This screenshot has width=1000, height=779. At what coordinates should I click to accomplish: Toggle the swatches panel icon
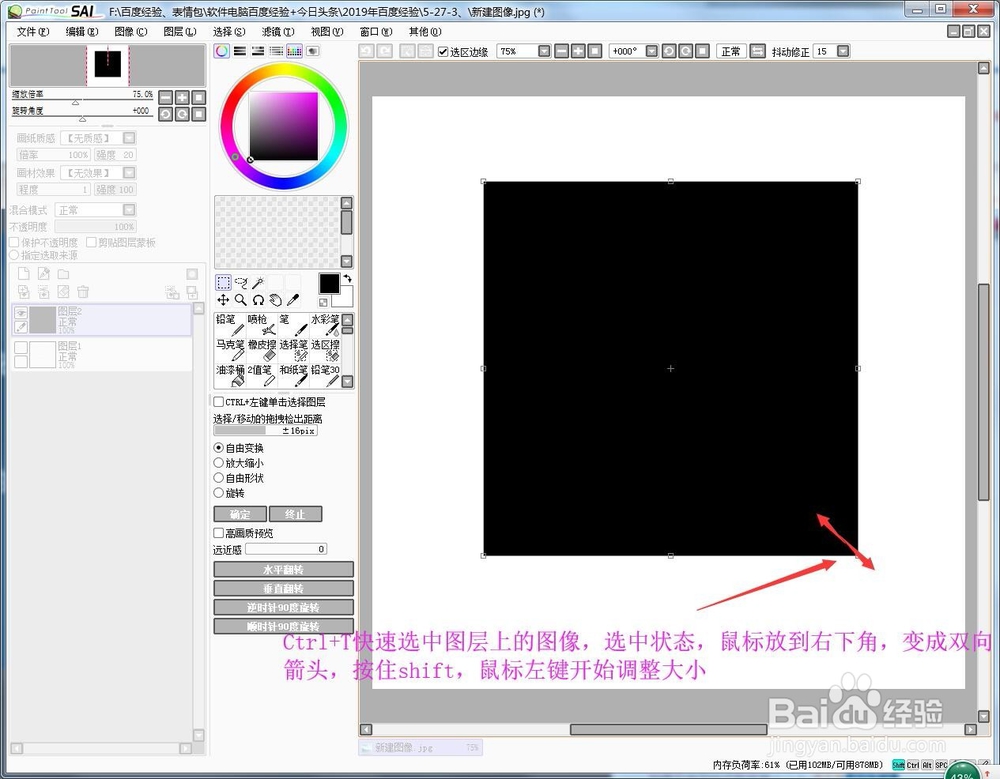[294, 51]
